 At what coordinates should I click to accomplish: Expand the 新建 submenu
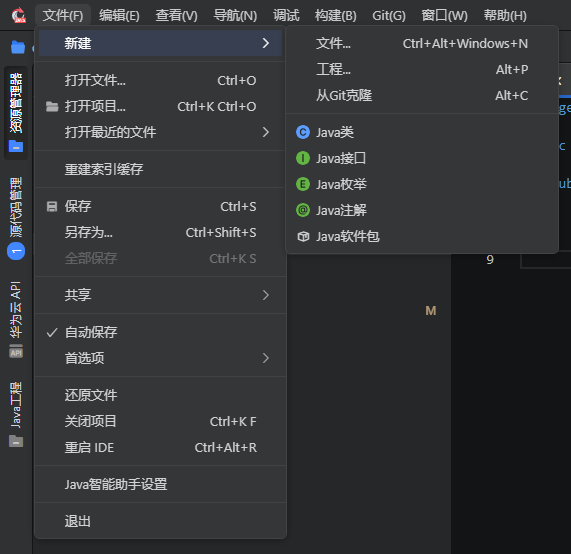point(161,43)
